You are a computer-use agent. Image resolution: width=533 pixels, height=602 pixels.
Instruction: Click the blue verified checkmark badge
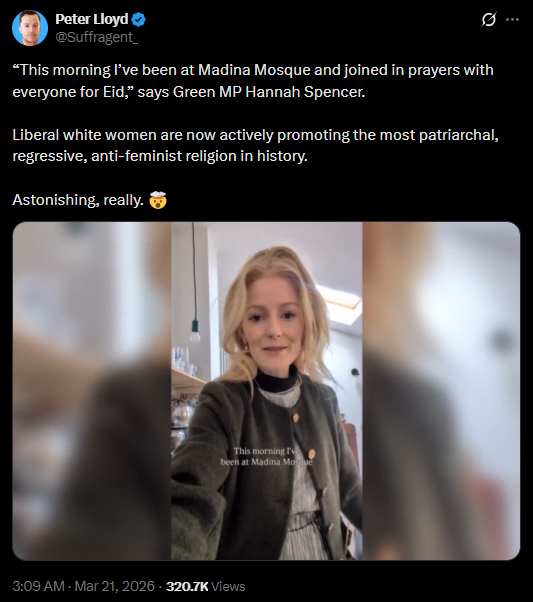(x=138, y=19)
